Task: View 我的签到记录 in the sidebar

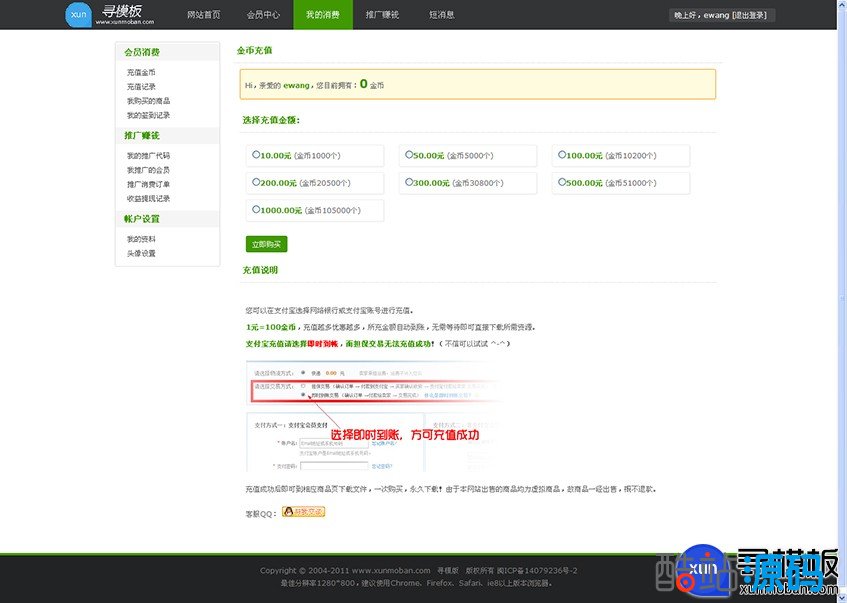Action: pos(148,115)
